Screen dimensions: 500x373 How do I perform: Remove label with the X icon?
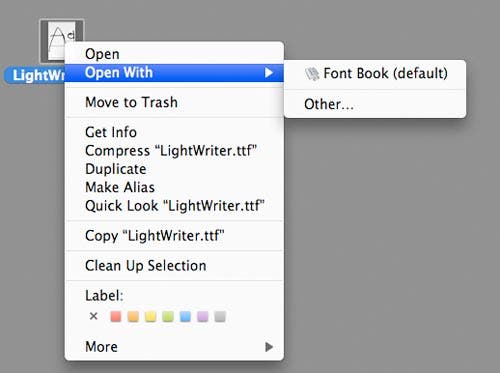[94, 316]
